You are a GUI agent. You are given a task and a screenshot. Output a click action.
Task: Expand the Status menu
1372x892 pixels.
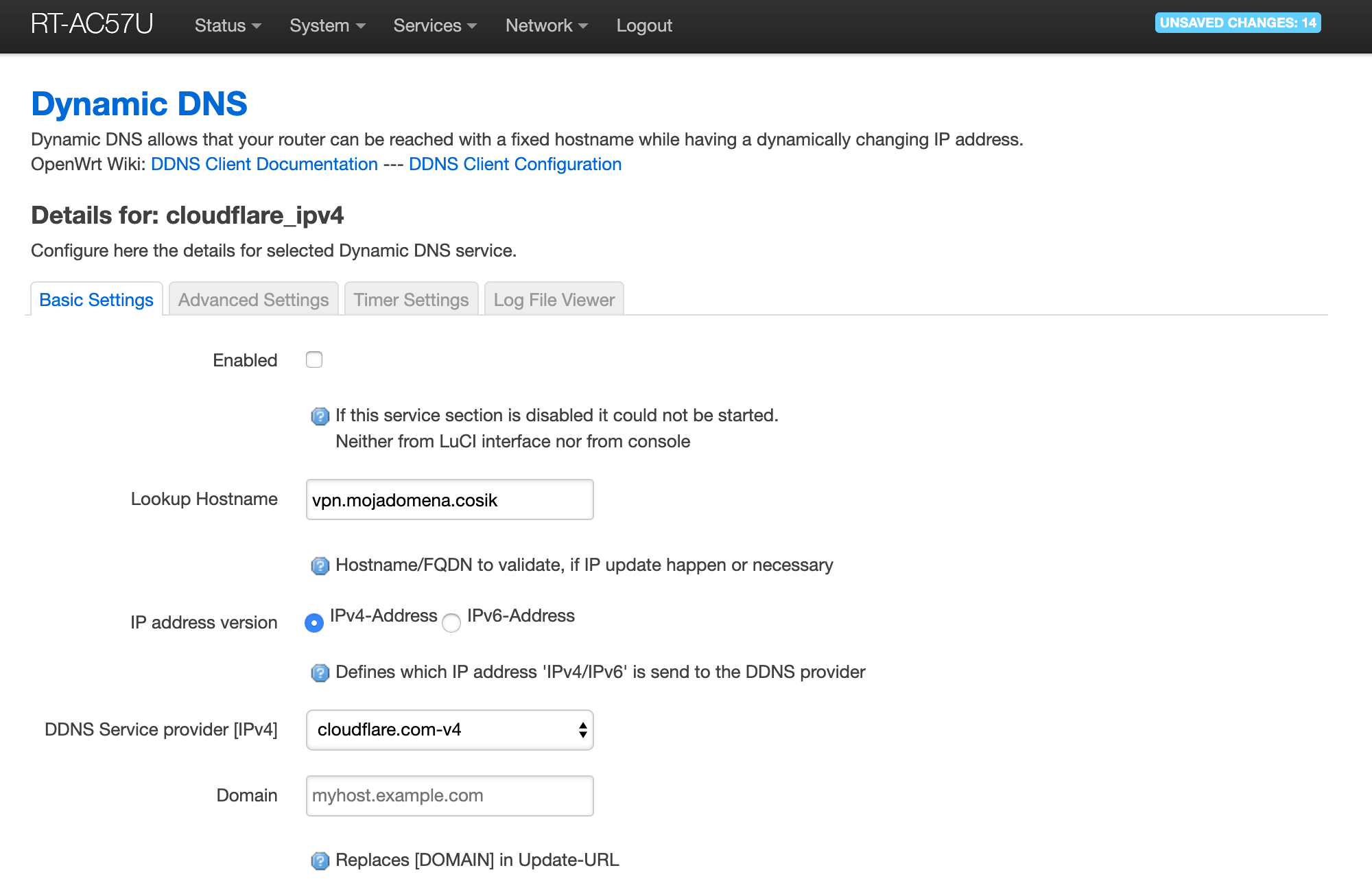pos(228,25)
